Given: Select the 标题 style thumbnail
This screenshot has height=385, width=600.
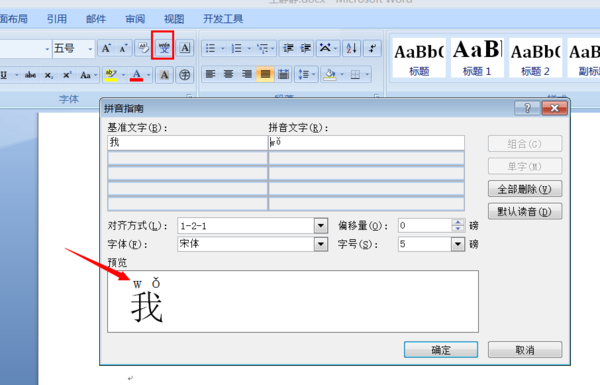Looking at the screenshot, I should pyautogui.click(x=419, y=57).
